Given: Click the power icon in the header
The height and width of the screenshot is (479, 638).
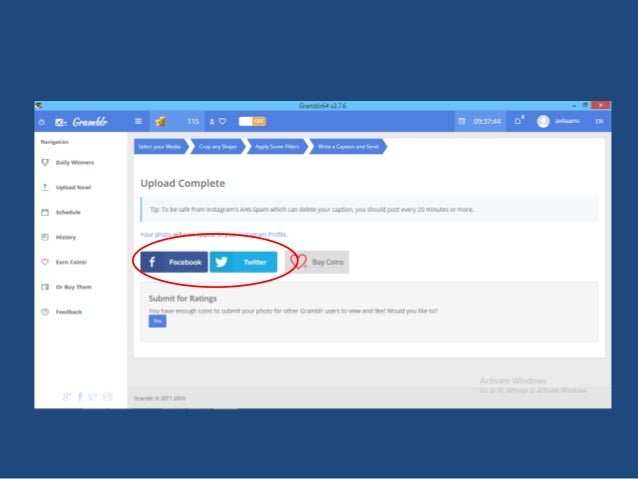Looking at the screenshot, I should [42, 122].
